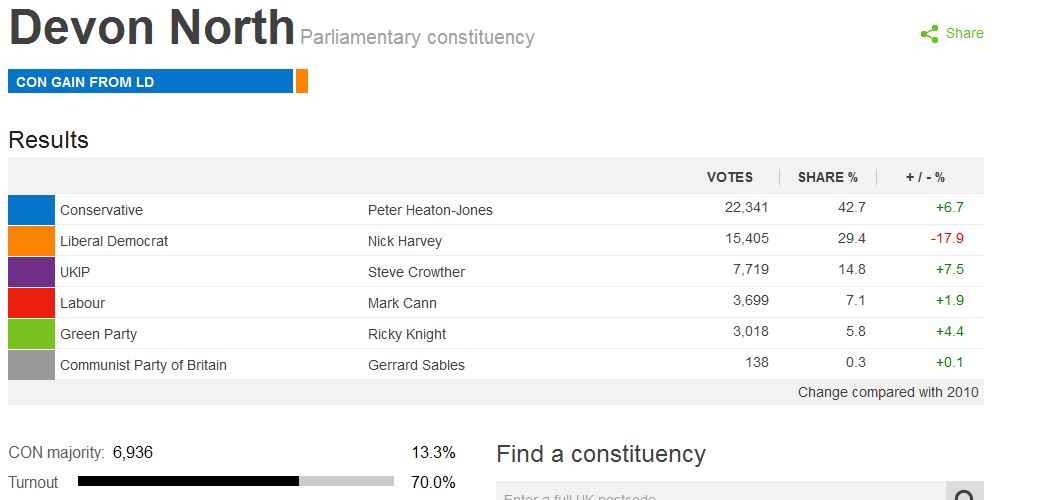Click the Share link text
The width and height of the screenshot is (1040, 500).
coord(965,33)
